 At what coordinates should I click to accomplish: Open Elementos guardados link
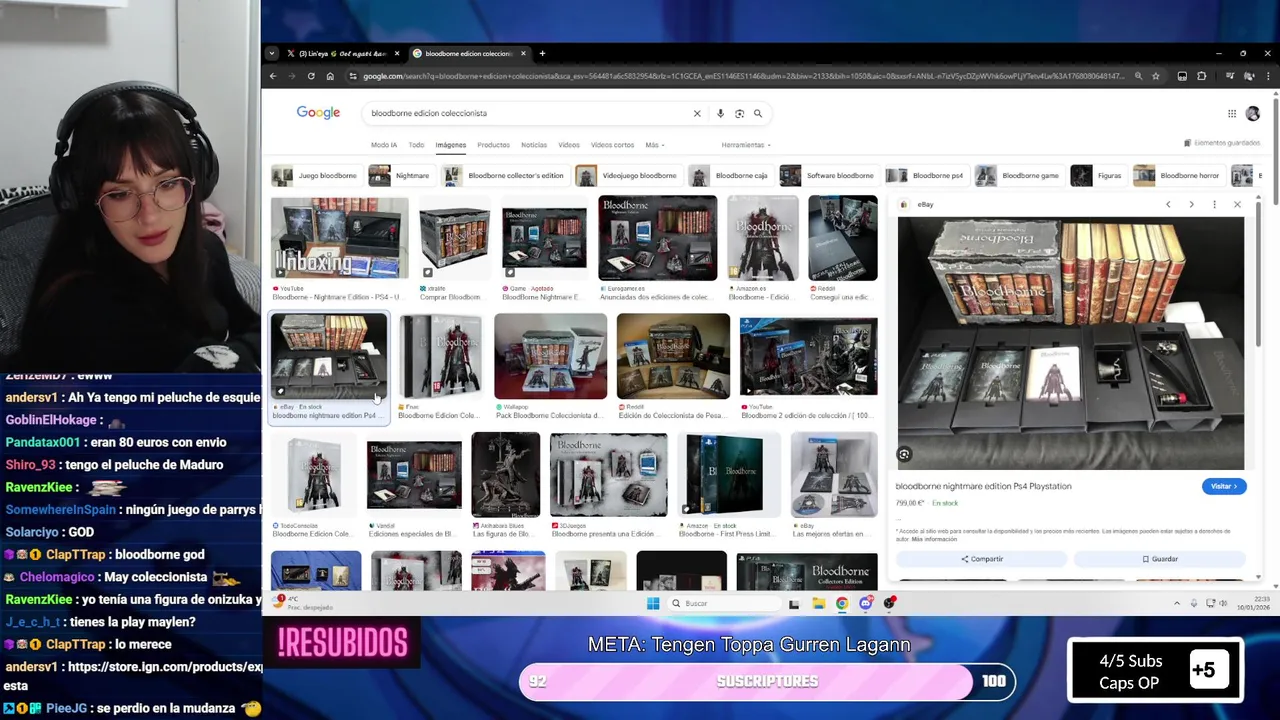[x=1222, y=143]
